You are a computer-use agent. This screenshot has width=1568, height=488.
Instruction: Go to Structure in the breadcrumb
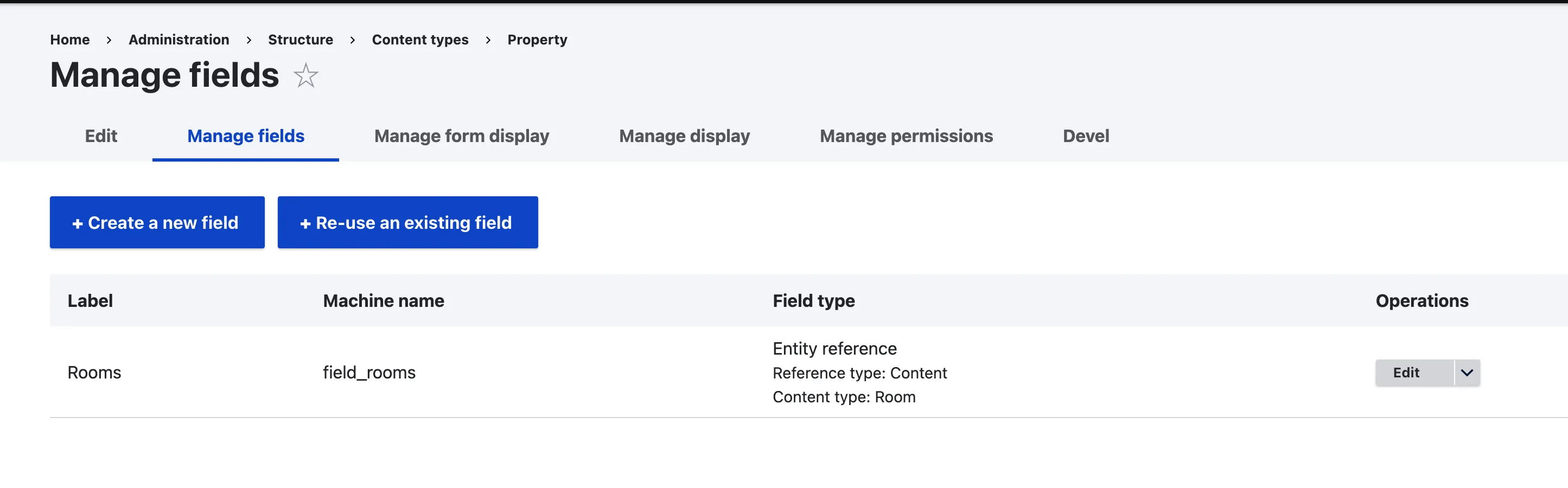(300, 40)
